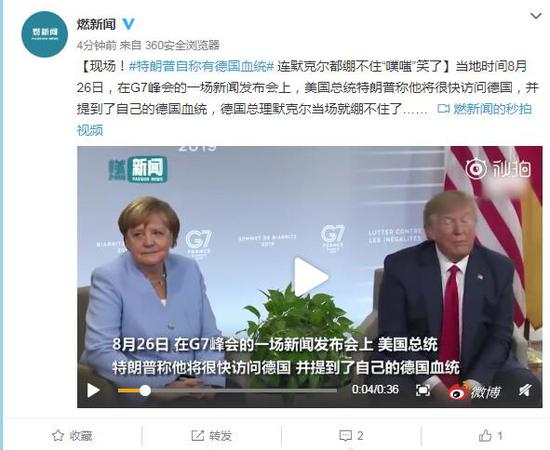Click the 秒拍 watermark icon on video
Screen dimensions: 550x450
(498, 169)
